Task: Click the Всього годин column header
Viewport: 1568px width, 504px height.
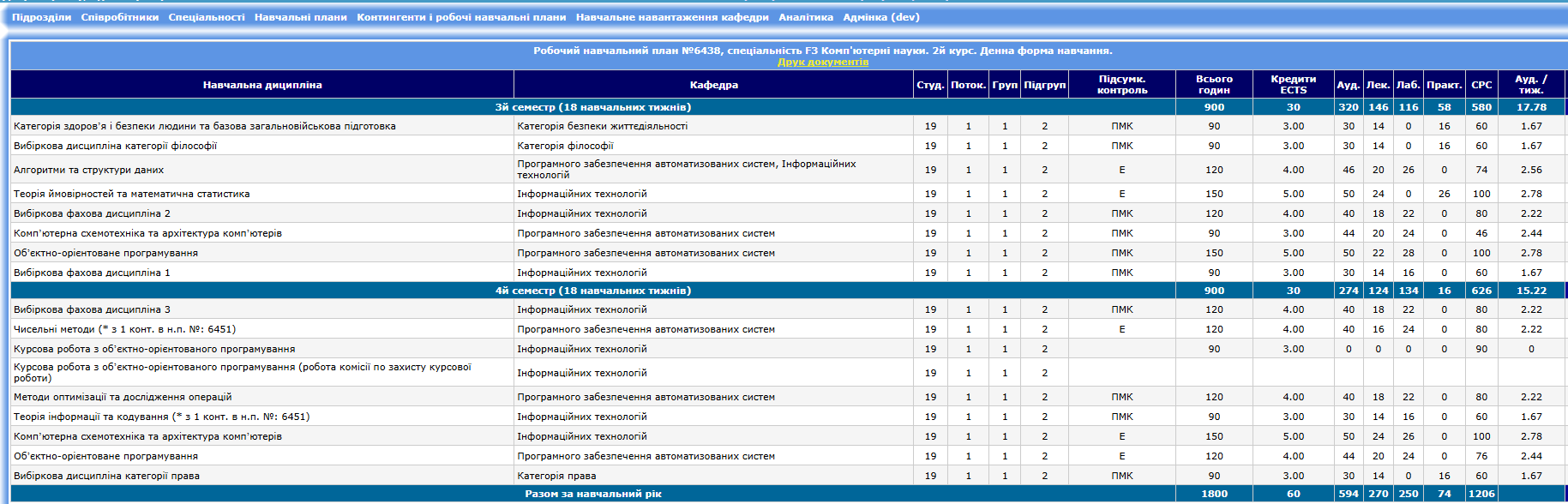Action: [1214, 85]
